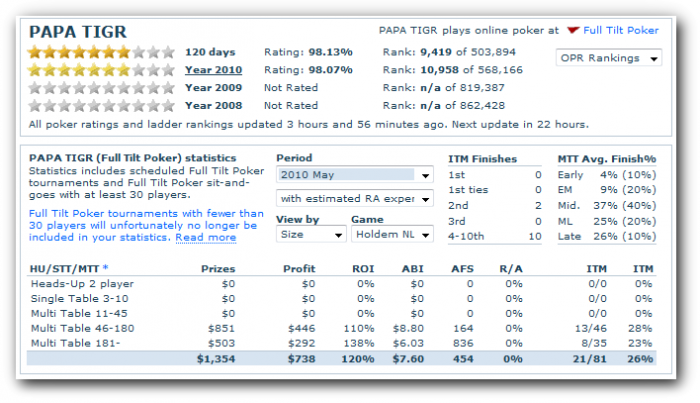Image resolution: width=700 pixels, height=403 pixels.
Task: Click the Early 4% (10%) row
Action: tap(607, 174)
